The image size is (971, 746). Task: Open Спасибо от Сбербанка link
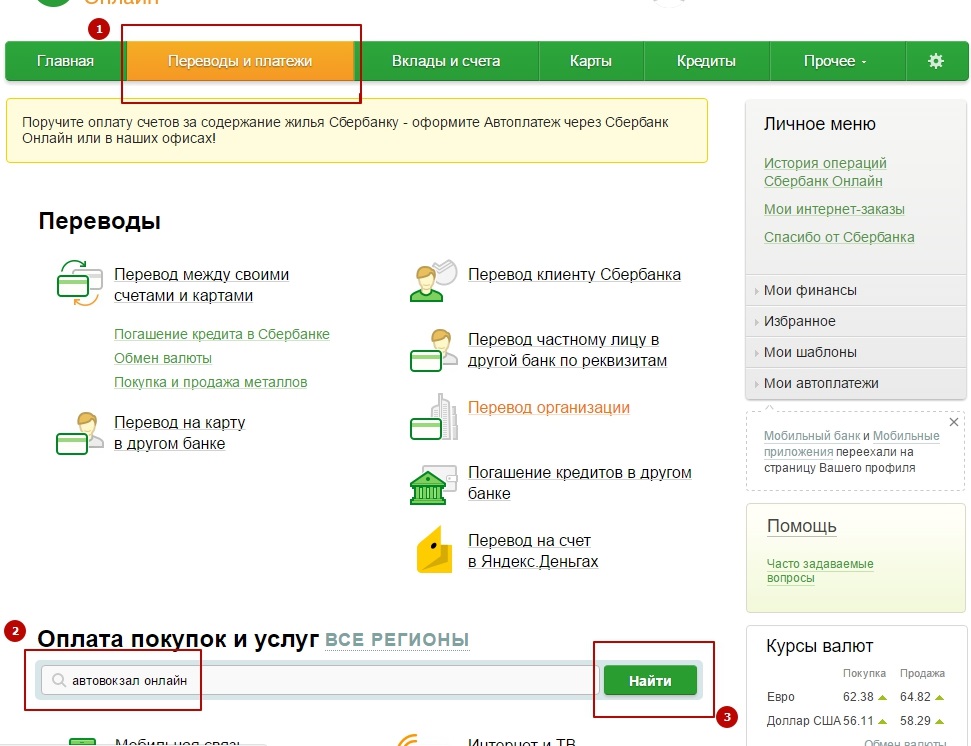[839, 237]
